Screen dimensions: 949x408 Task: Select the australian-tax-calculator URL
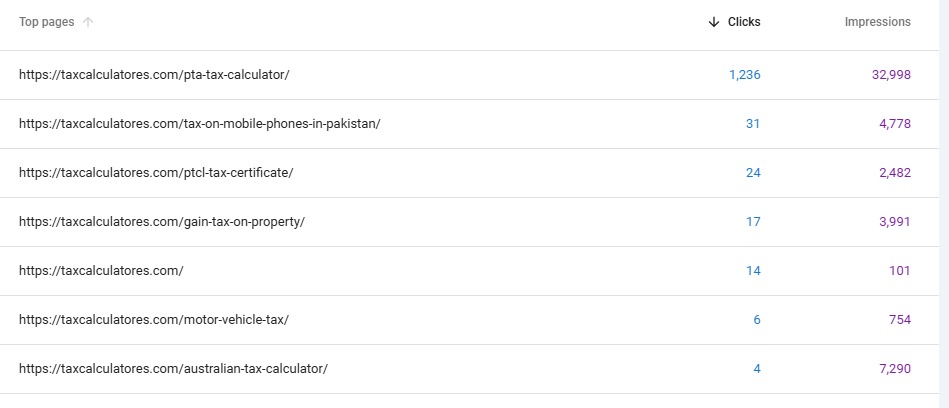(x=173, y=369)
